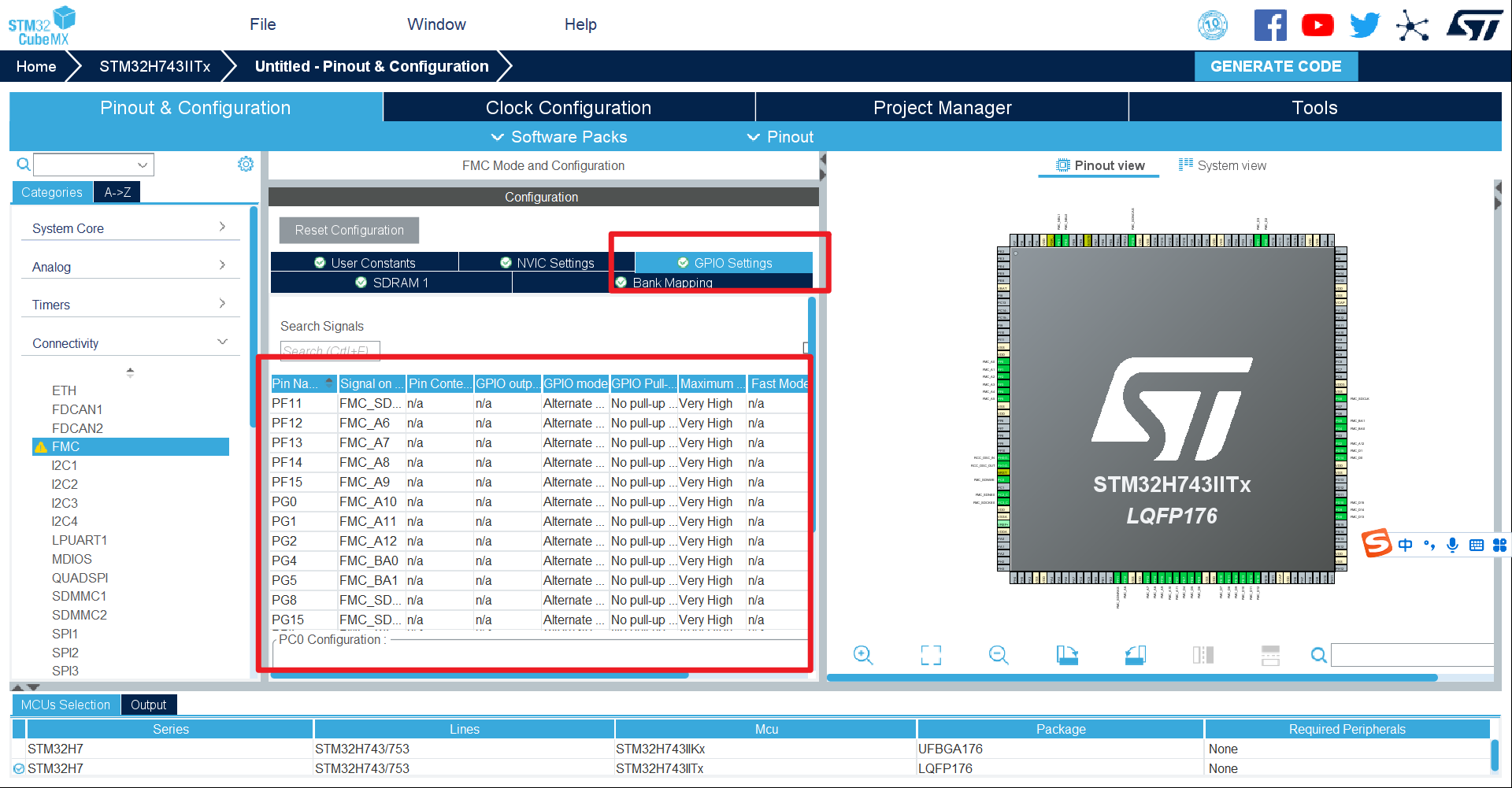Viewport: 1512px width, 788px height.
Task: Zoom out of the pinout view
Action: pyautogui.click(x=999, y=655)
